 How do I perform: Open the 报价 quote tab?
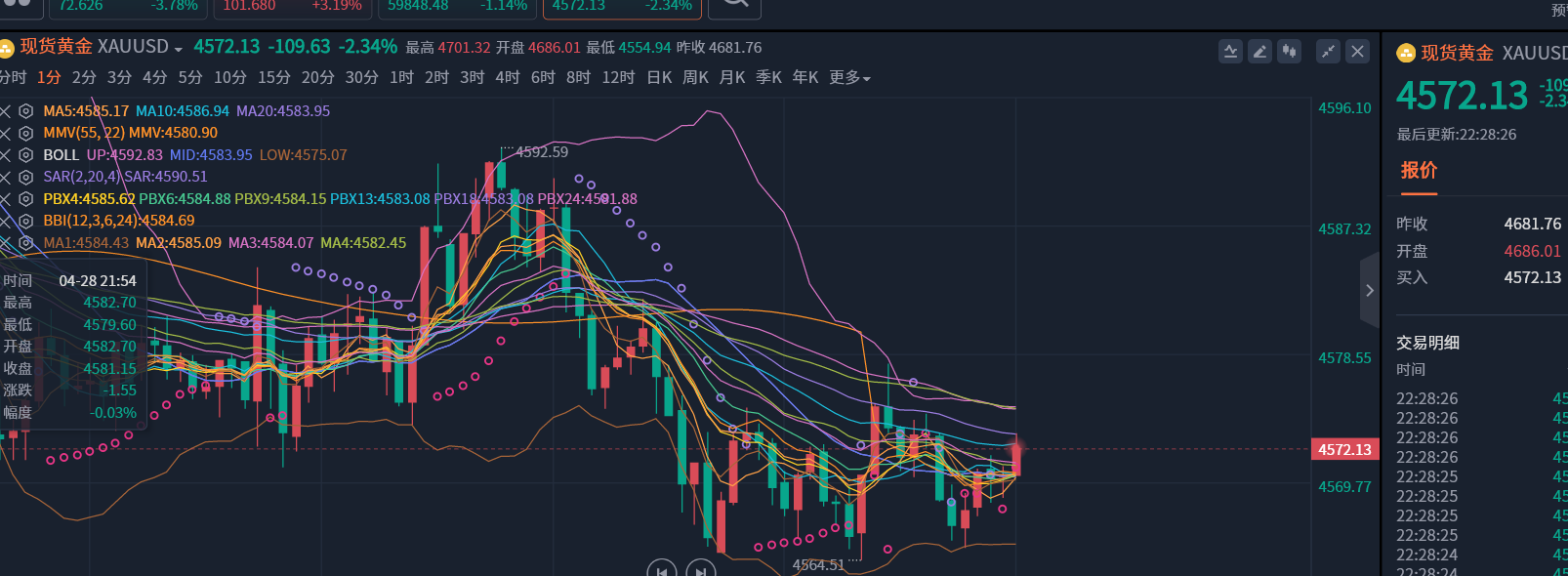coord(1419,171)
